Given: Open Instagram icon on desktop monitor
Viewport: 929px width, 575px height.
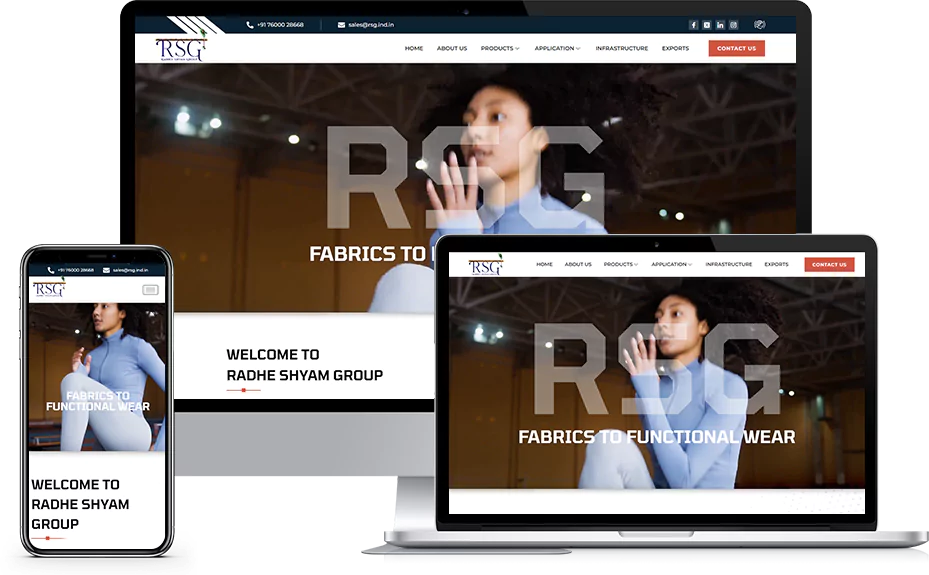Looking at the screenshot, I should pos(733,25).
